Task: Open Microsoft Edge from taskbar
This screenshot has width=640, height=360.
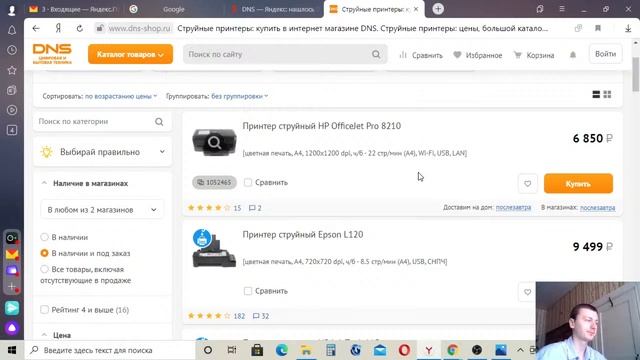Action: coord(281,350)
